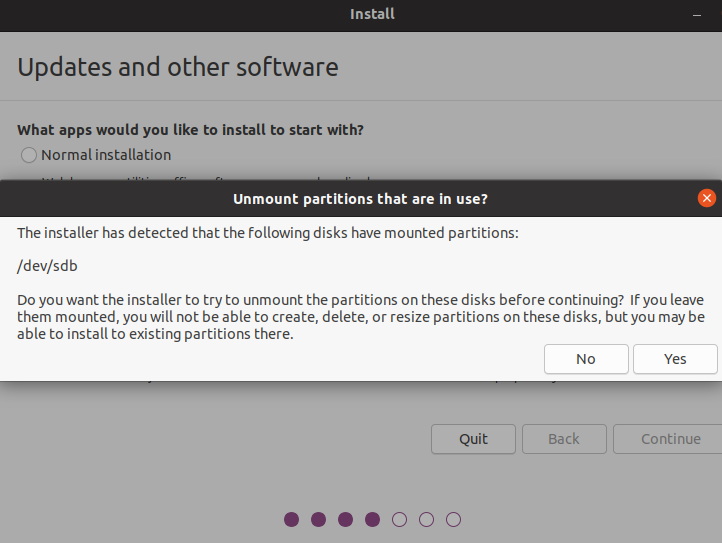Click the fourth filled progress dot
The height and width of the screenshot is (543, 722).
click(x=373, y=519)
